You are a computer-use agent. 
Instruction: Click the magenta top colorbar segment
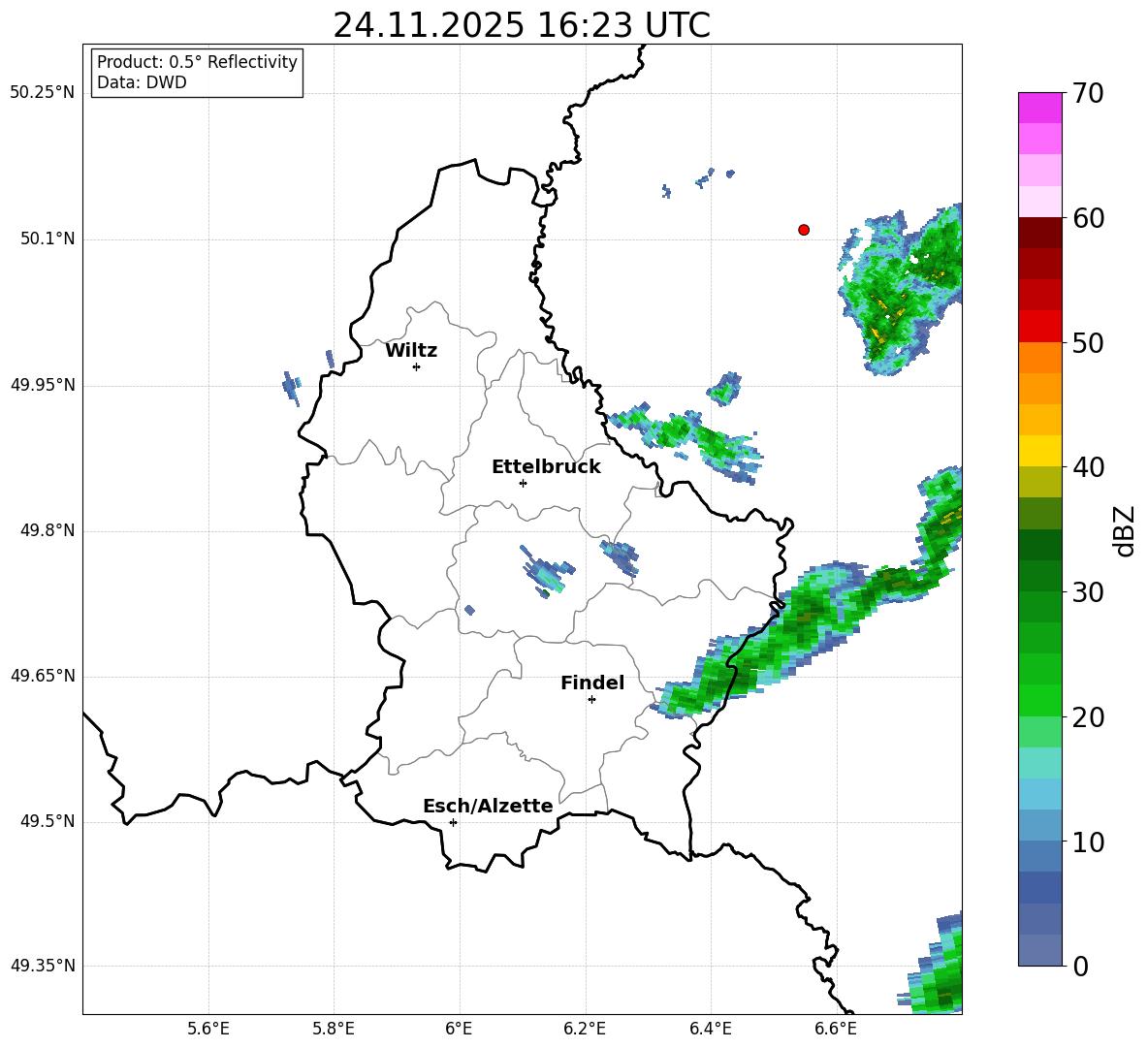(1039, 108)
